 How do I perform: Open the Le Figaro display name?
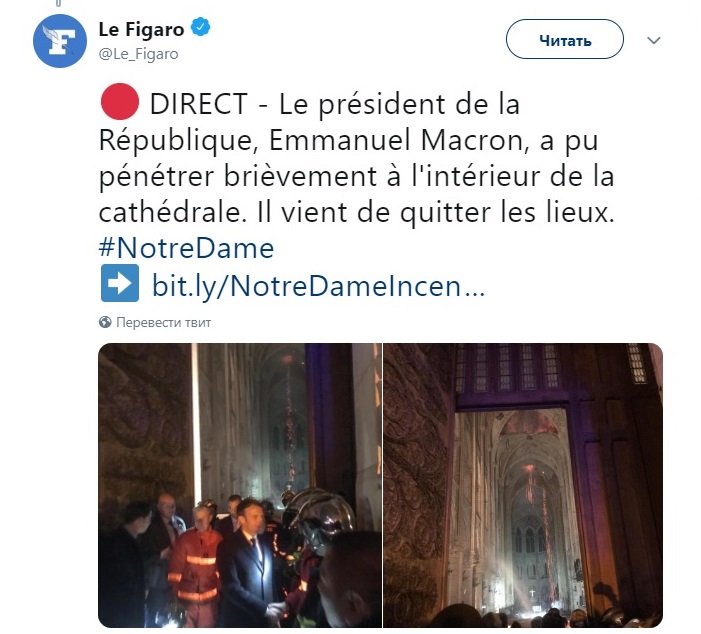[141, 30]
